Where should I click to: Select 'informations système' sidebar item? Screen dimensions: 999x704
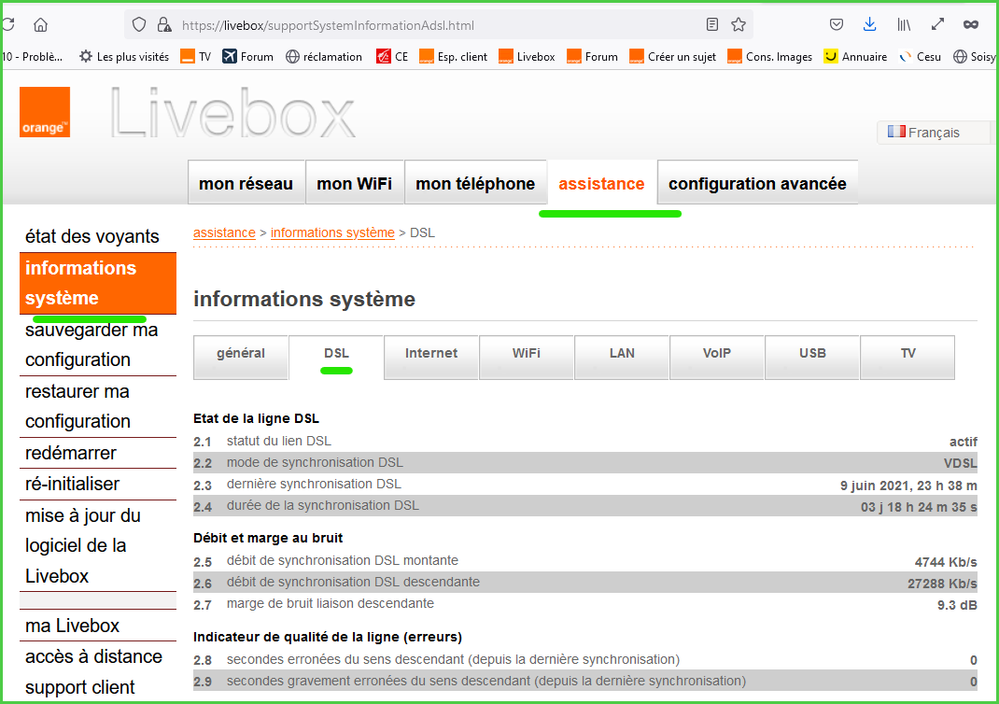pos(98,283)
